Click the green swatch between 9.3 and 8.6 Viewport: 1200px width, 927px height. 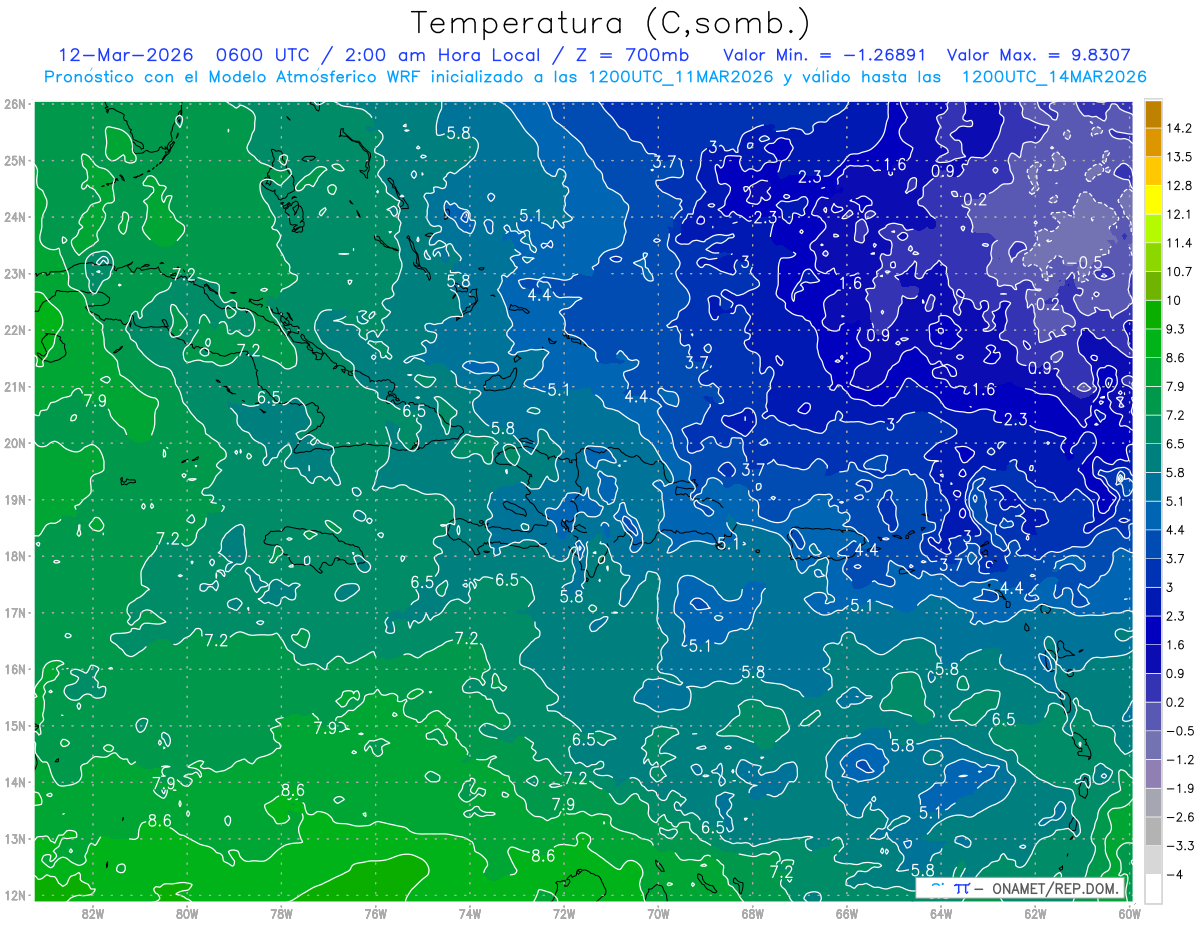[1153, 343]
